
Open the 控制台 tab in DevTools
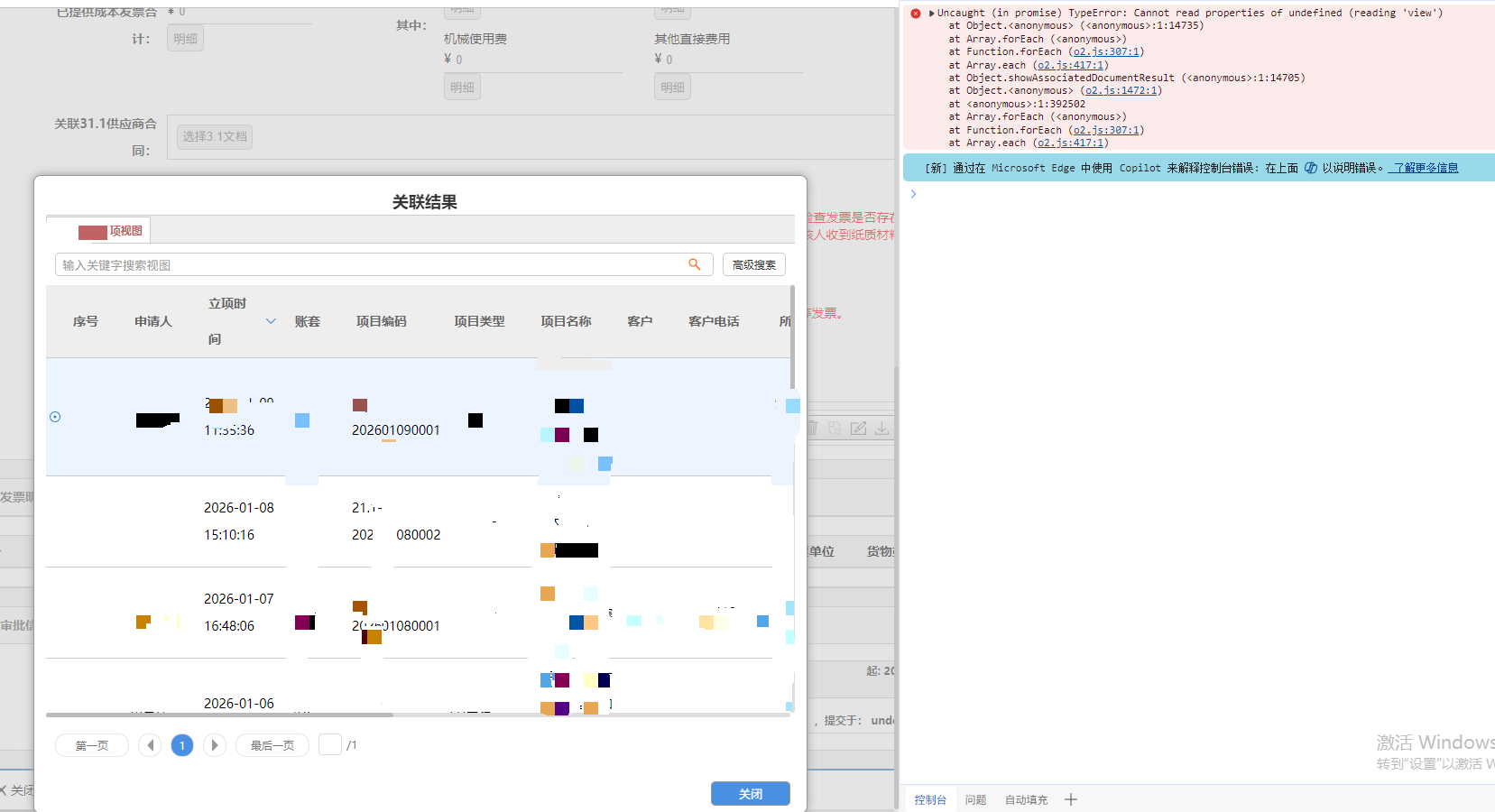point(930,800)
